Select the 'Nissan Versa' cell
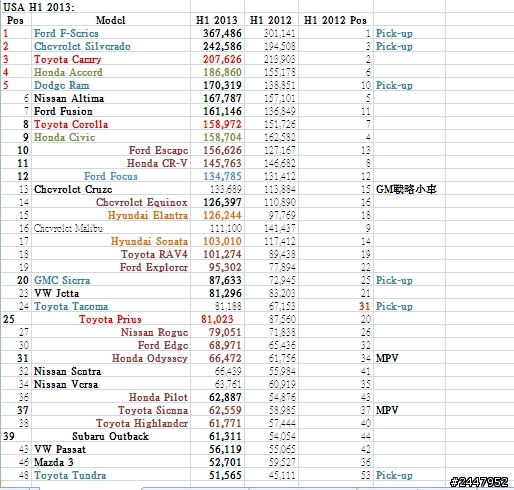 (66, 384)
